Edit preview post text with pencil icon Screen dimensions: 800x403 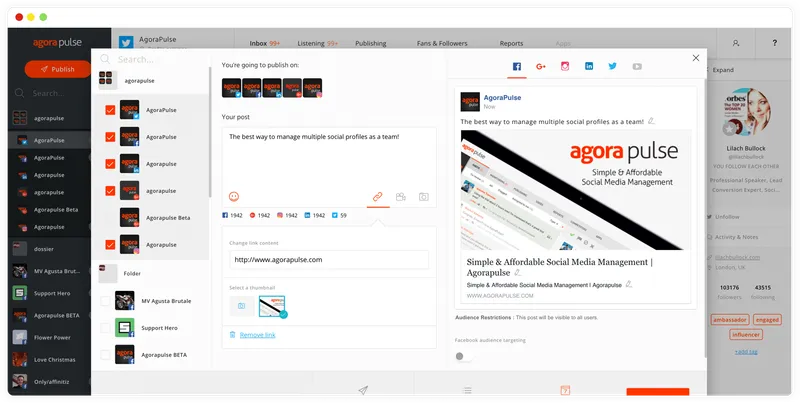pos(651,121)
